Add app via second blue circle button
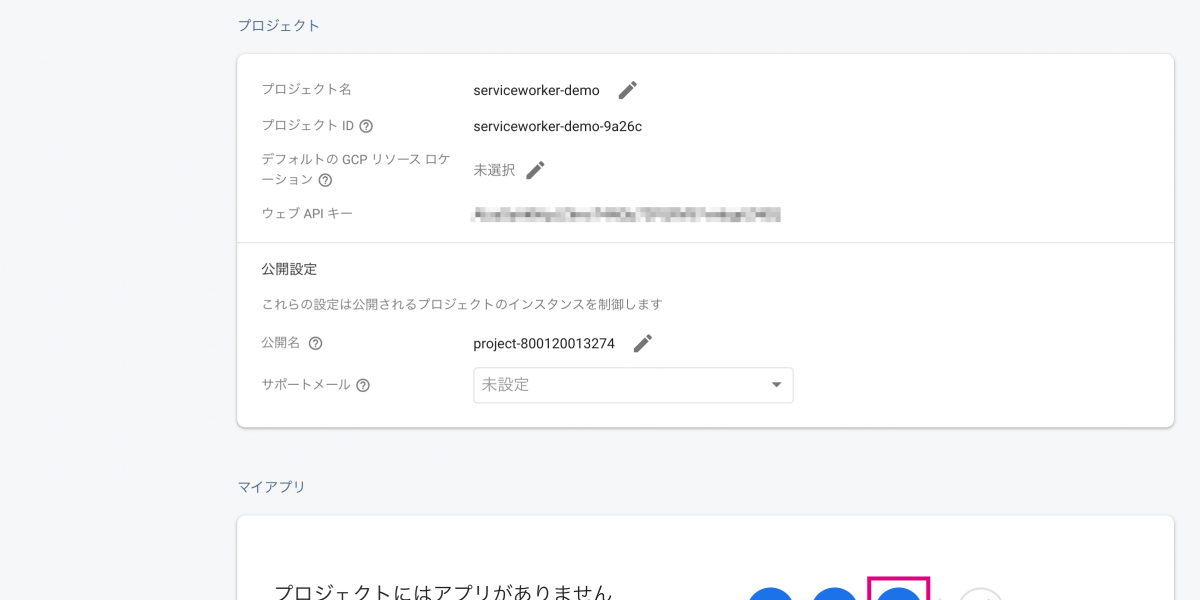 pyautogui.click(x=834, y=594)
